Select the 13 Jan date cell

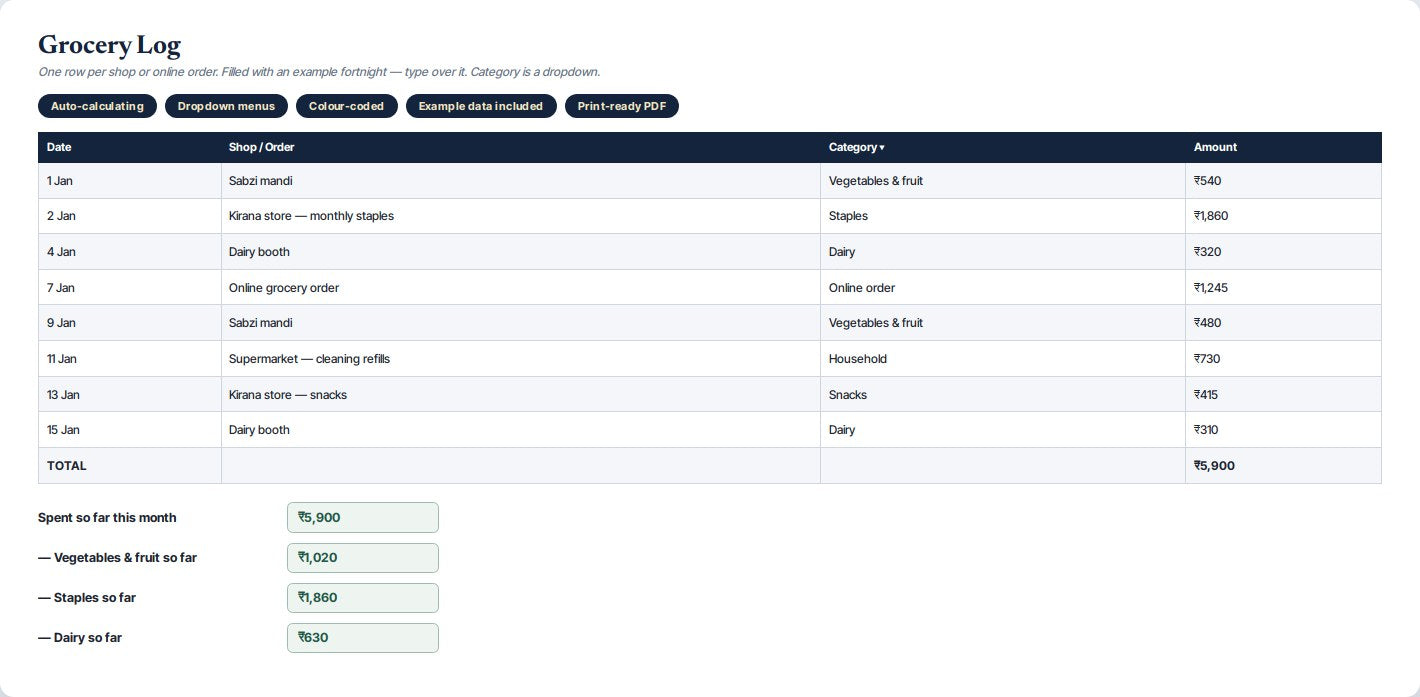(x=129, y=395)
